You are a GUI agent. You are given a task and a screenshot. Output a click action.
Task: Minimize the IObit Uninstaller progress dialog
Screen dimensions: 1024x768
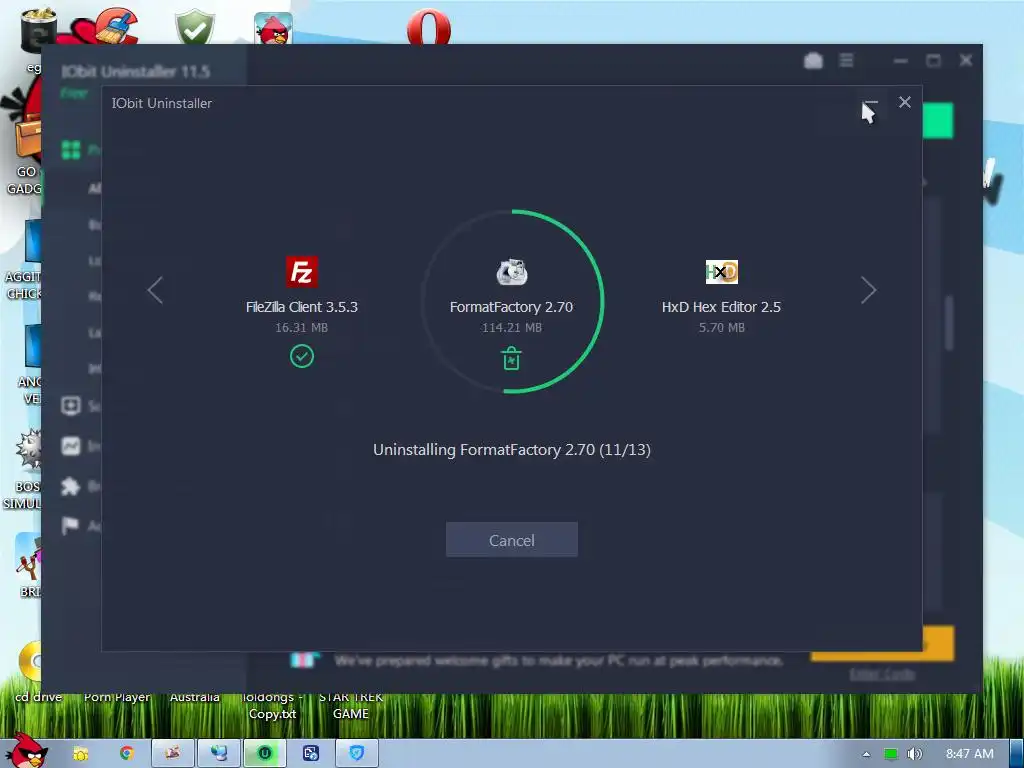(x=871, y=103)
